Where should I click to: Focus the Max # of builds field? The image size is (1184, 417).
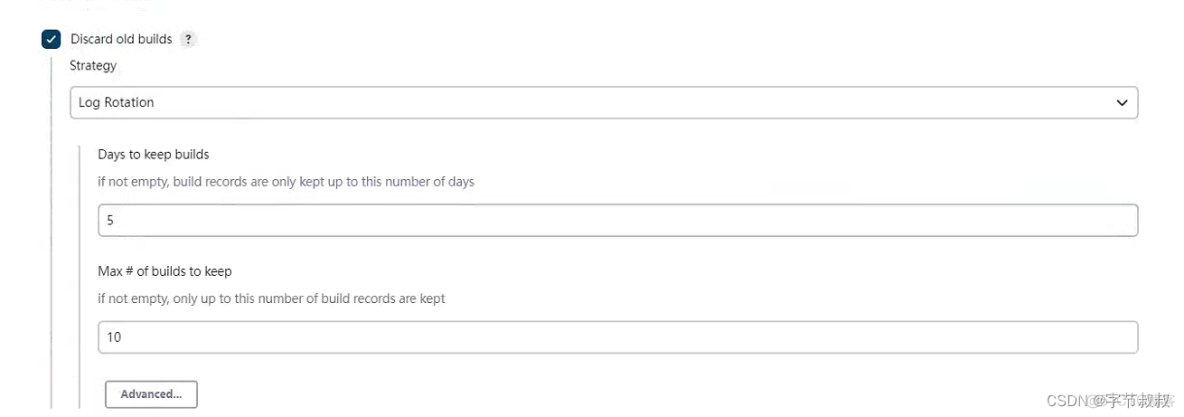[x=617, y=337]
